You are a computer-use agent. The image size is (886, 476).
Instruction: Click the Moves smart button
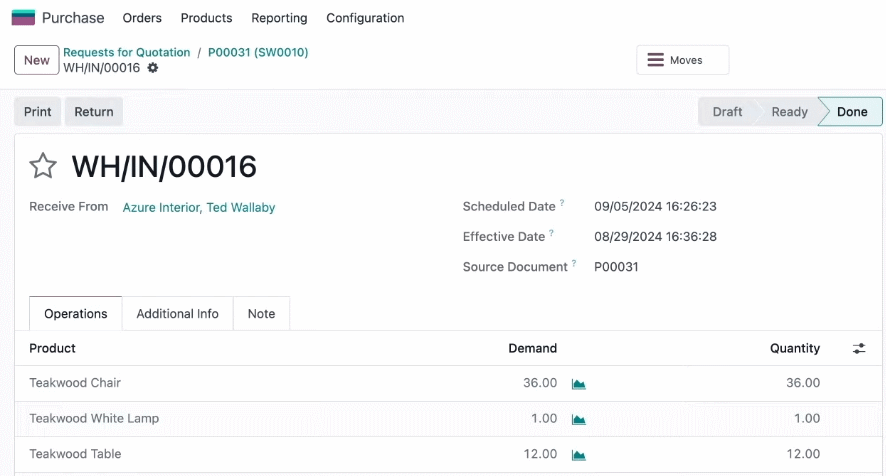point(683,60)
